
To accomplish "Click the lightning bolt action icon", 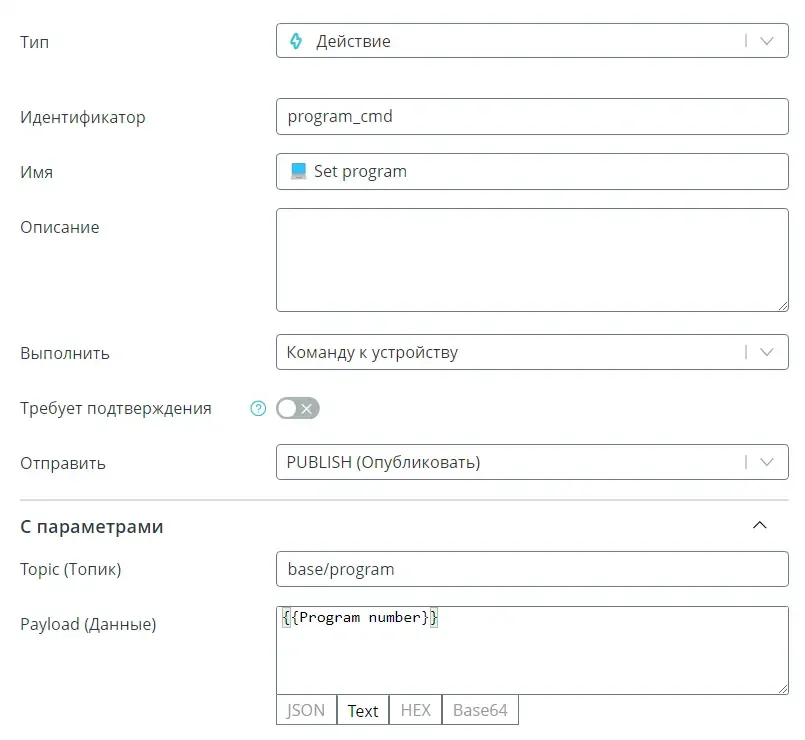I will tap(295, 41).
